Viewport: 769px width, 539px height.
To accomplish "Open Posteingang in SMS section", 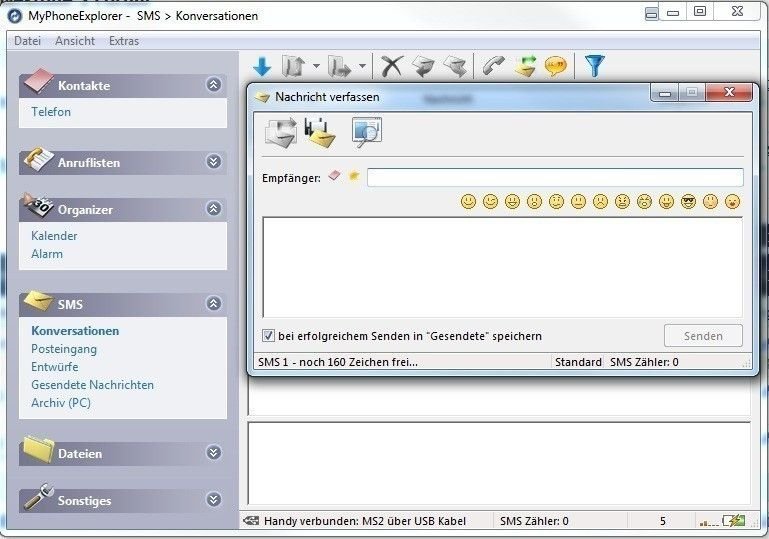I will [x=64, y=349].
